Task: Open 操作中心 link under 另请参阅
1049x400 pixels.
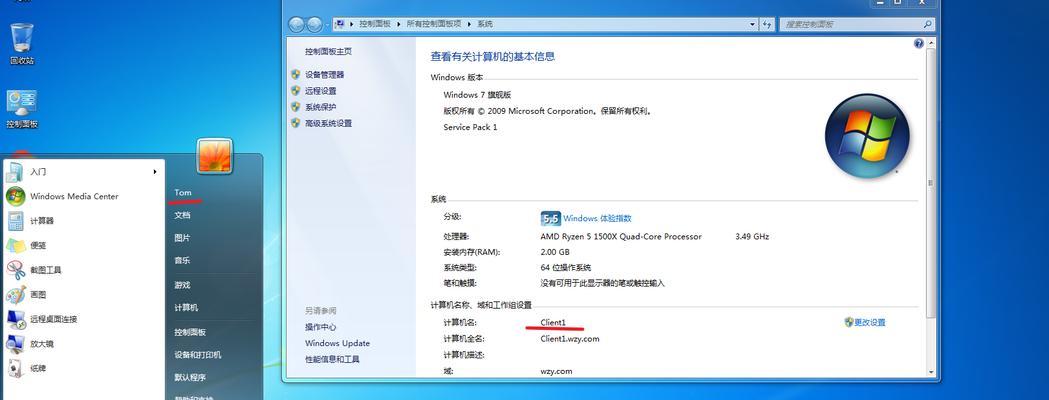Action: pyautogui.click(x=320, y=327)
